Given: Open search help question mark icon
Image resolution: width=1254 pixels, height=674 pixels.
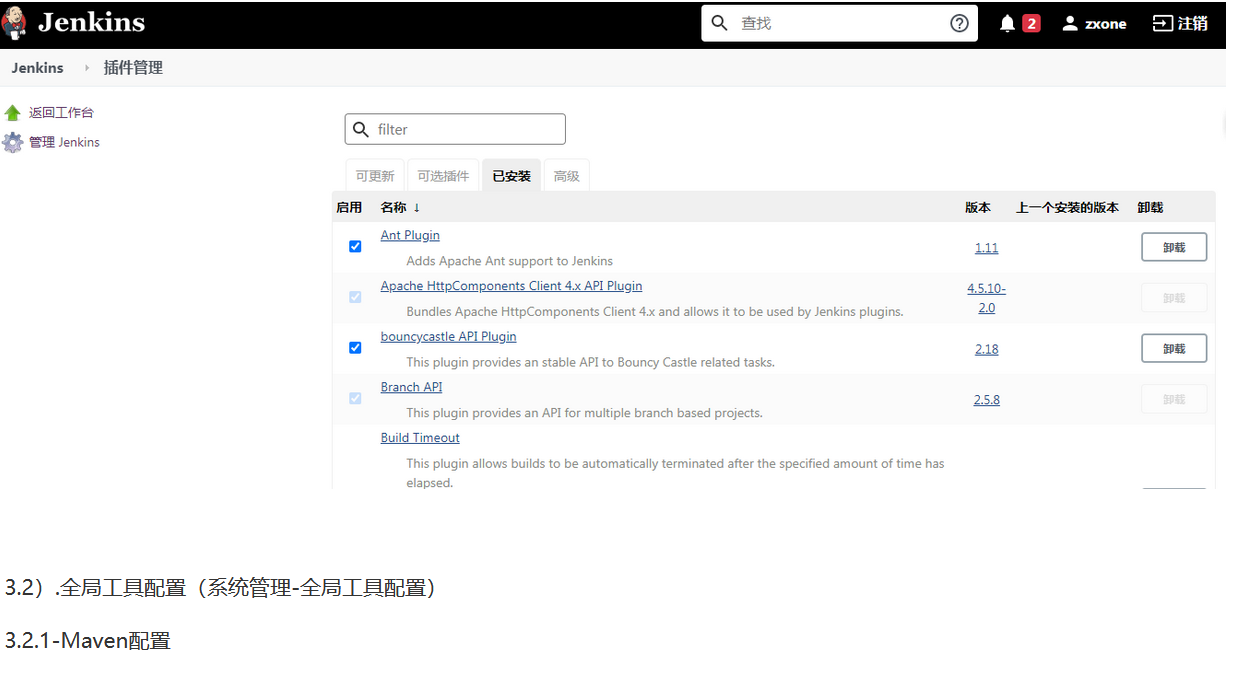Looking at the screenshot, I should [x=959, y=23].
